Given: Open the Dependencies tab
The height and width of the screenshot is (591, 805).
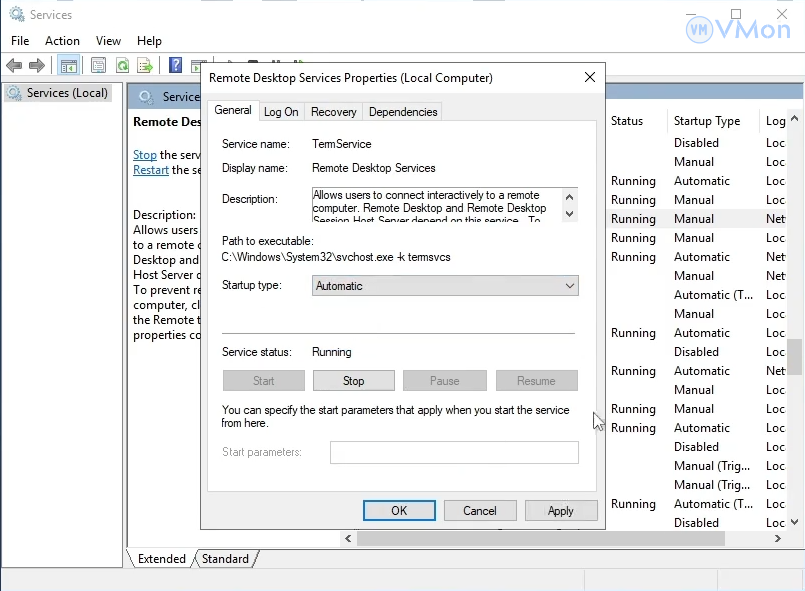Looking at the screenshot, I should coord(403,112).
